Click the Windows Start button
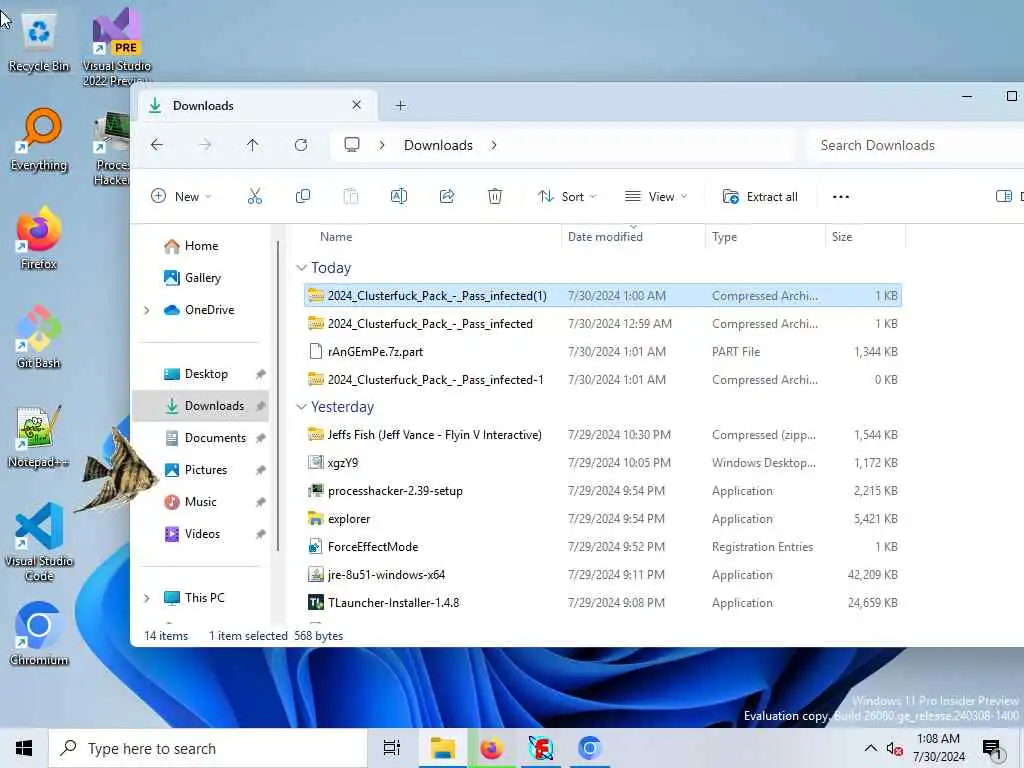Screen dimensions: 1024x768 24,748
